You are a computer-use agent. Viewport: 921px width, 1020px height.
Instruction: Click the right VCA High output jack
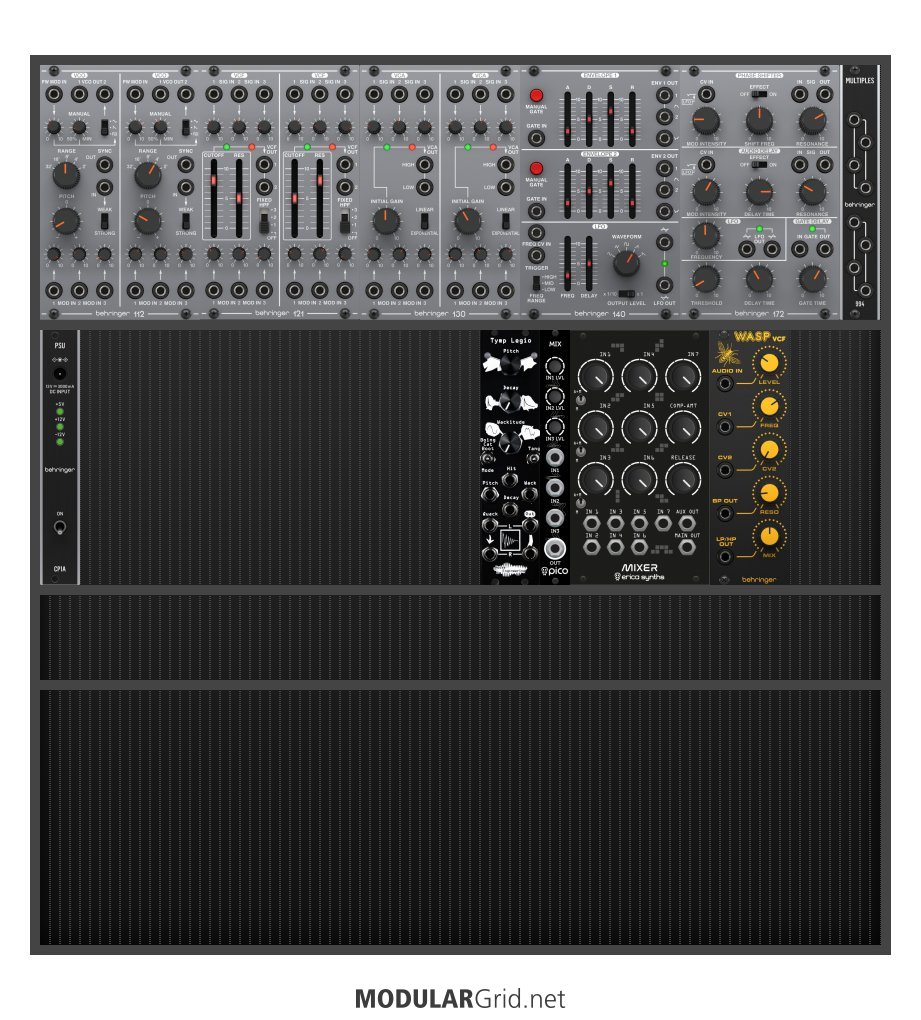point(505,165)
